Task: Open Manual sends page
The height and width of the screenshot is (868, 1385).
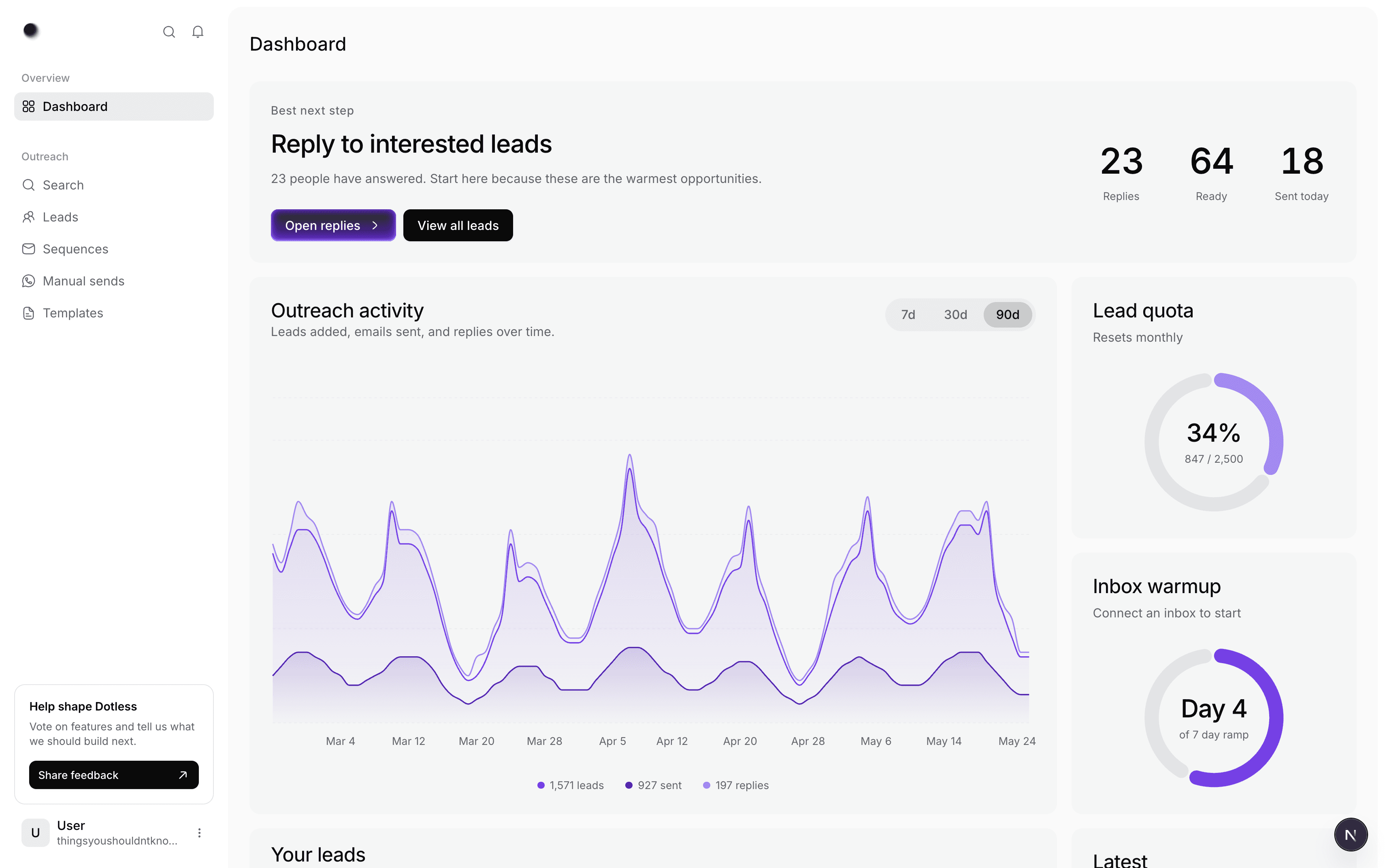Action: (x=114, y=281)
